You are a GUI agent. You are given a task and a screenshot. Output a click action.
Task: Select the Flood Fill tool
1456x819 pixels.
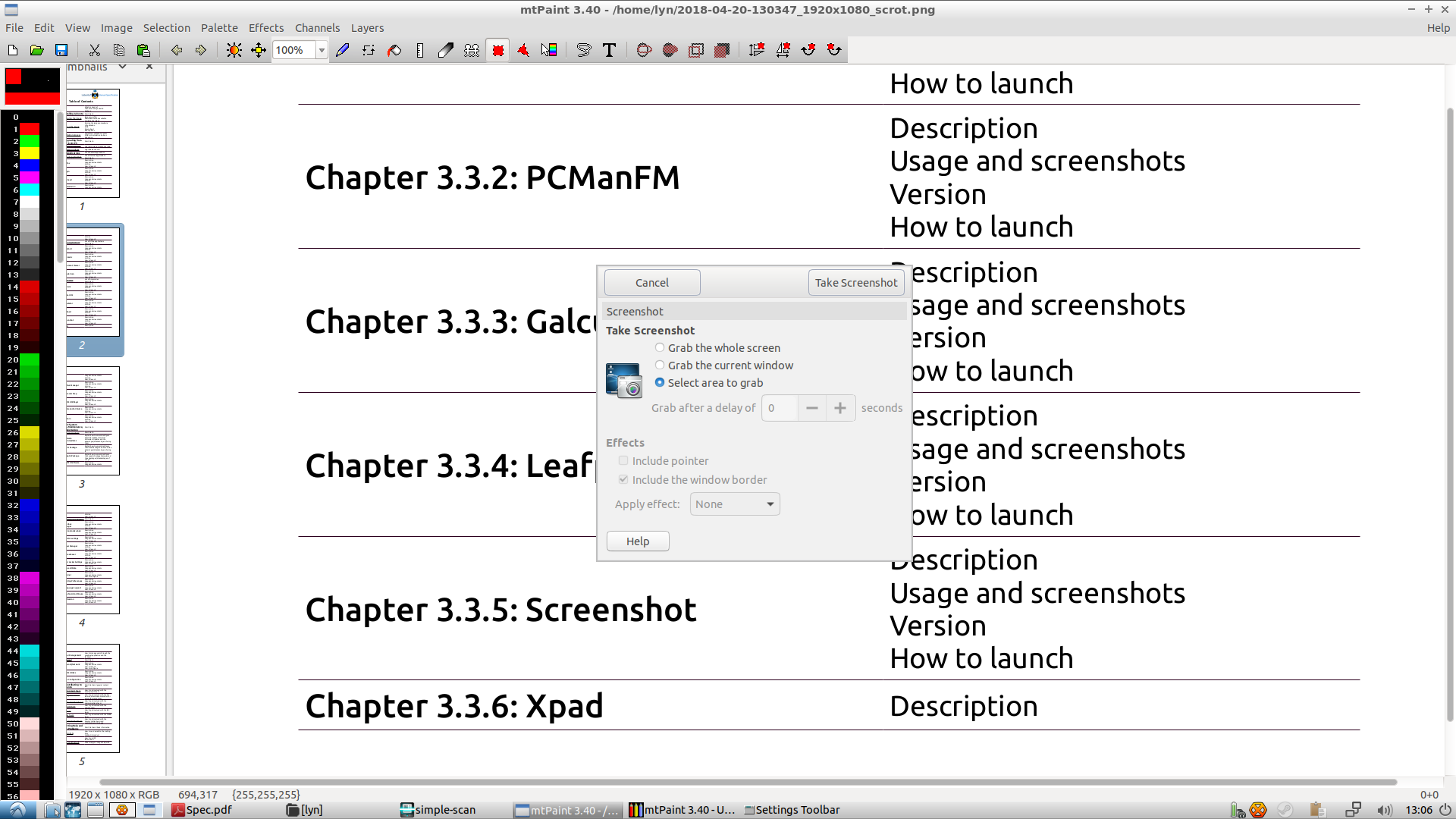click(x=394, y=50)
